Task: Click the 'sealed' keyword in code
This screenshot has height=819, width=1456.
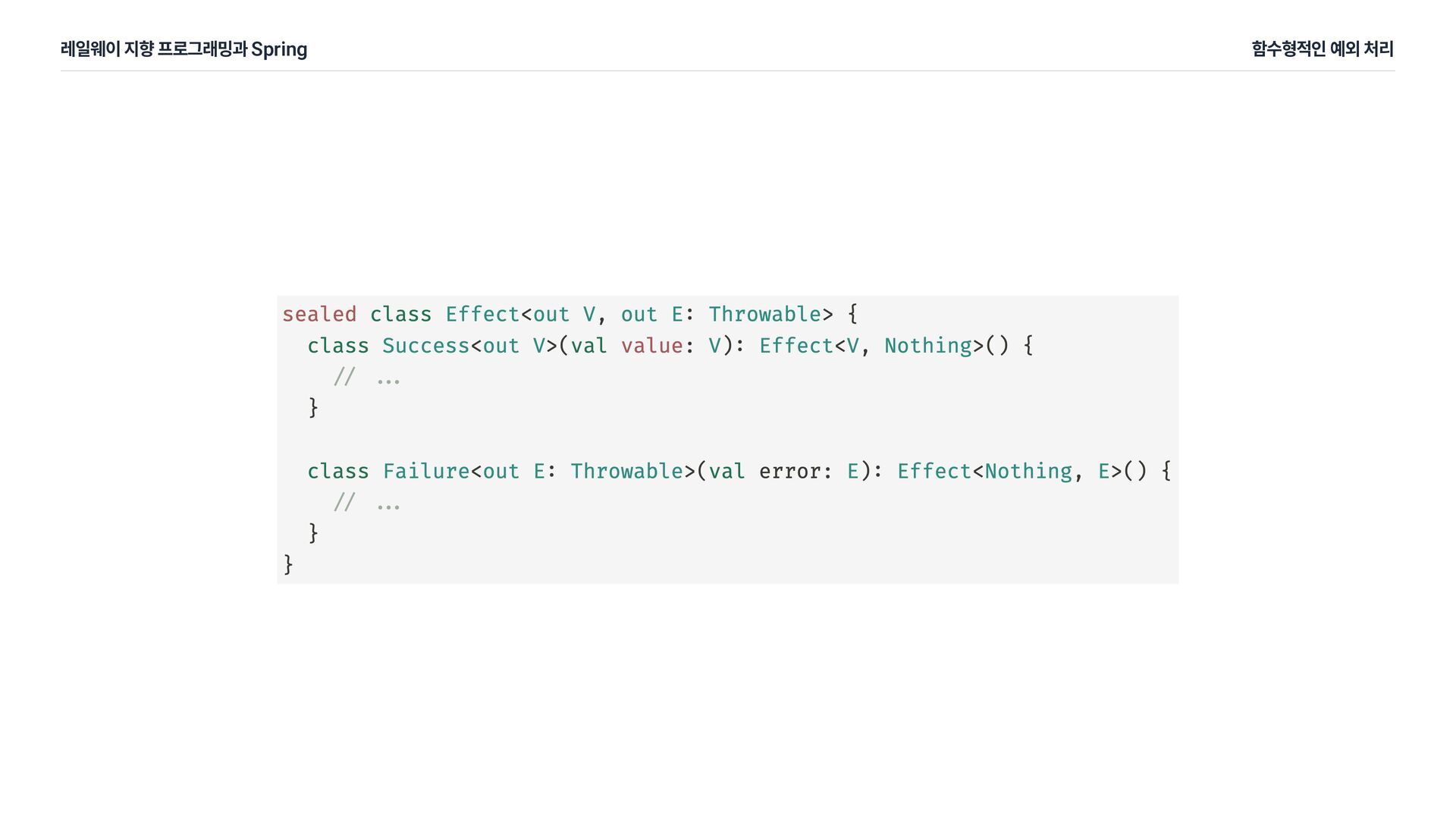Action: point(319,314)
